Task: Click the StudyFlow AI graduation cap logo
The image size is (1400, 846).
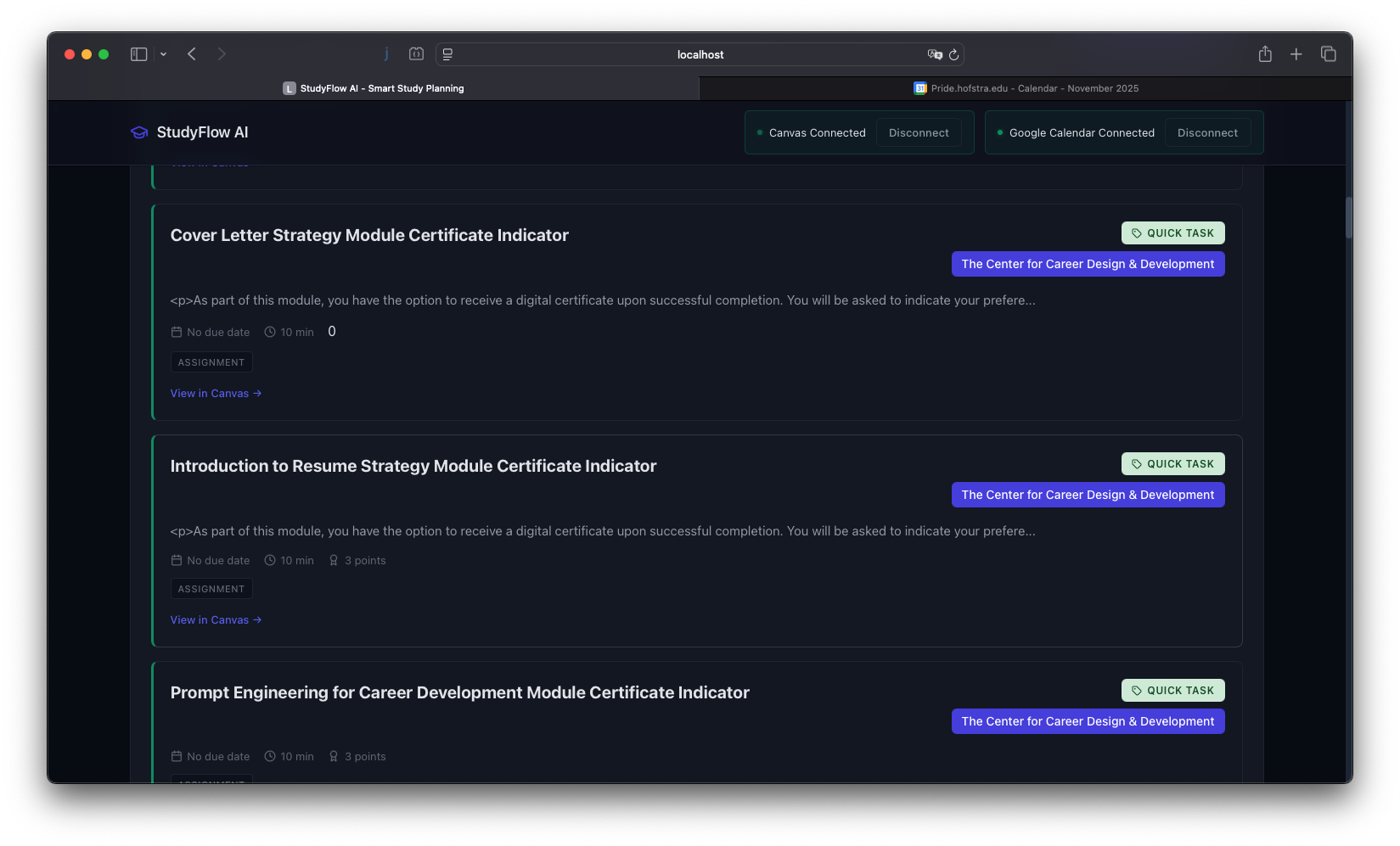Action: coord(139,132)
